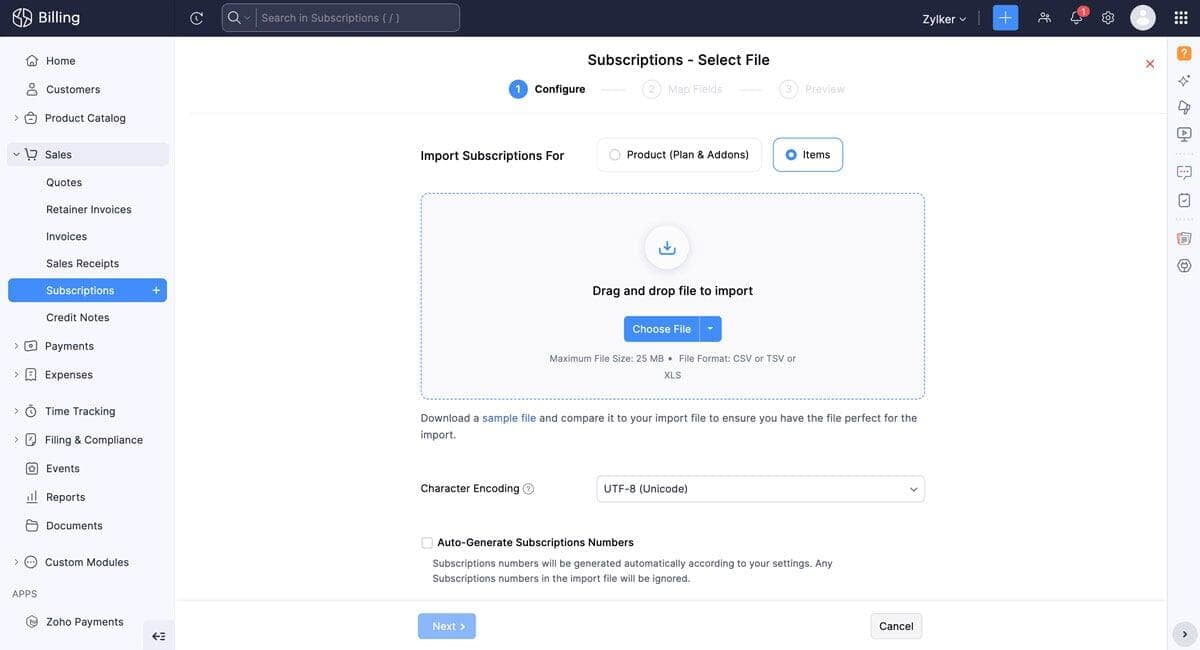The width and height of the screenshot is (1200, 650).
Task: Go to Invoices in the sidebar
Action: [66, 236]
